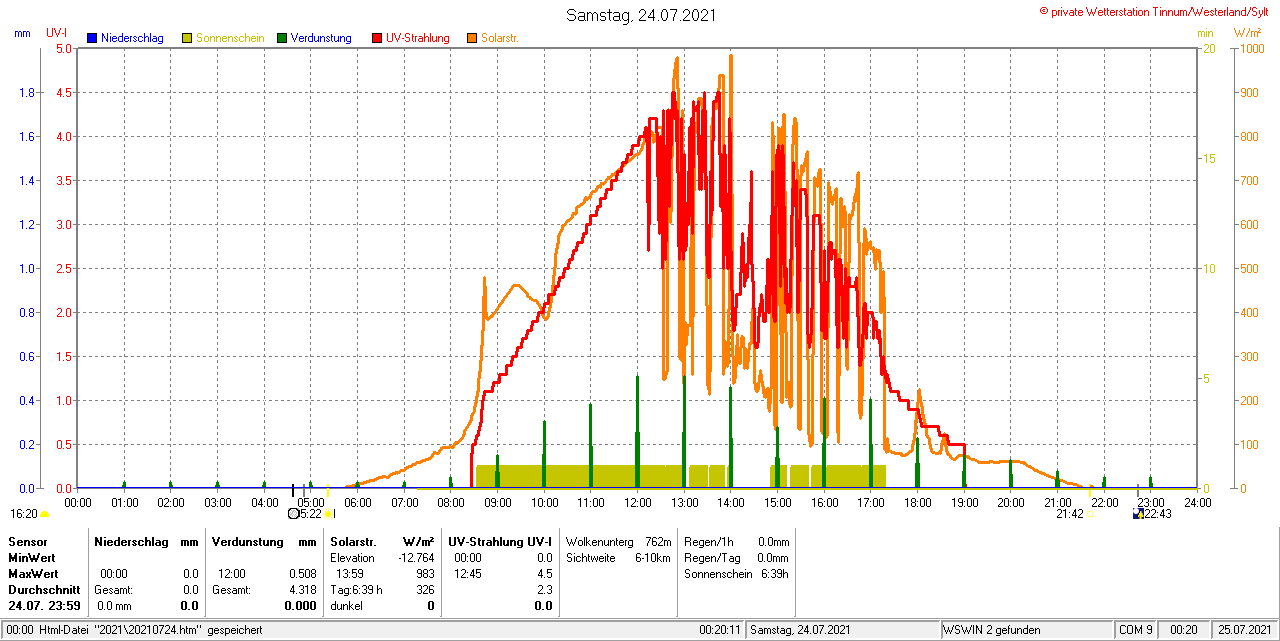1280x641 pixels.
Task: Click the Tag:6:39 h label
Action: 356,590
